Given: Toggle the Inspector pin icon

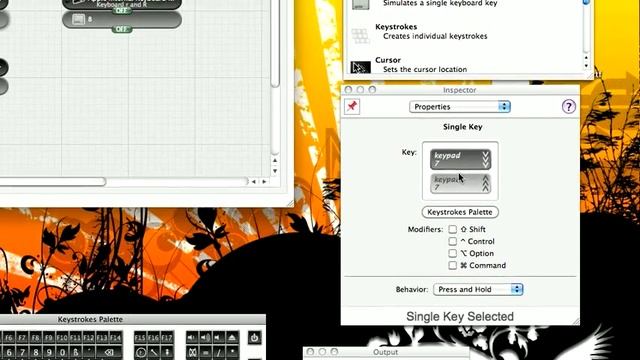Looking at the screenshot, I should (352, 107).
